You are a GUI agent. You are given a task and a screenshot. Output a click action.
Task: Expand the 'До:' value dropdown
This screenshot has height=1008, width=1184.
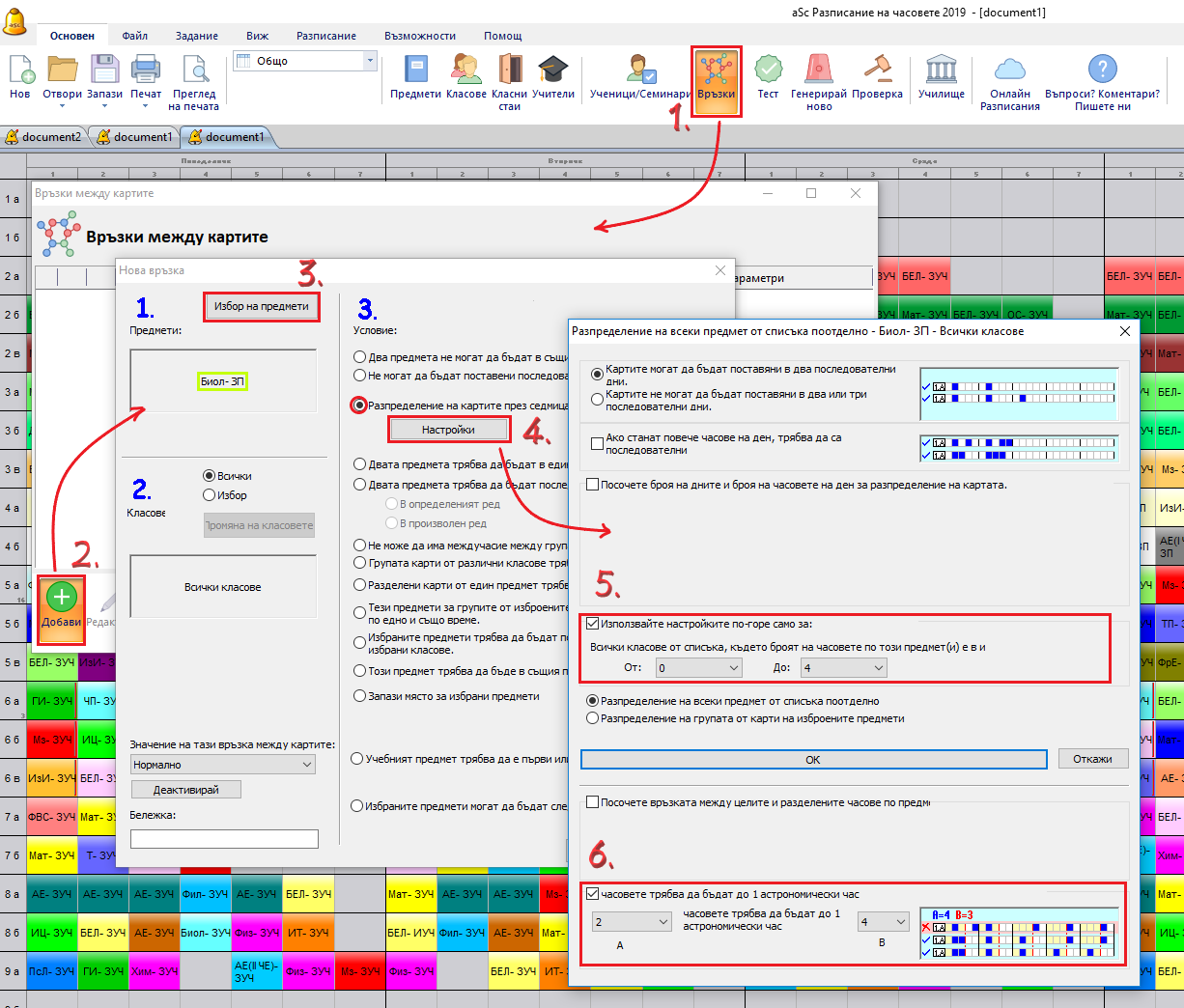(x=878, y=668)
